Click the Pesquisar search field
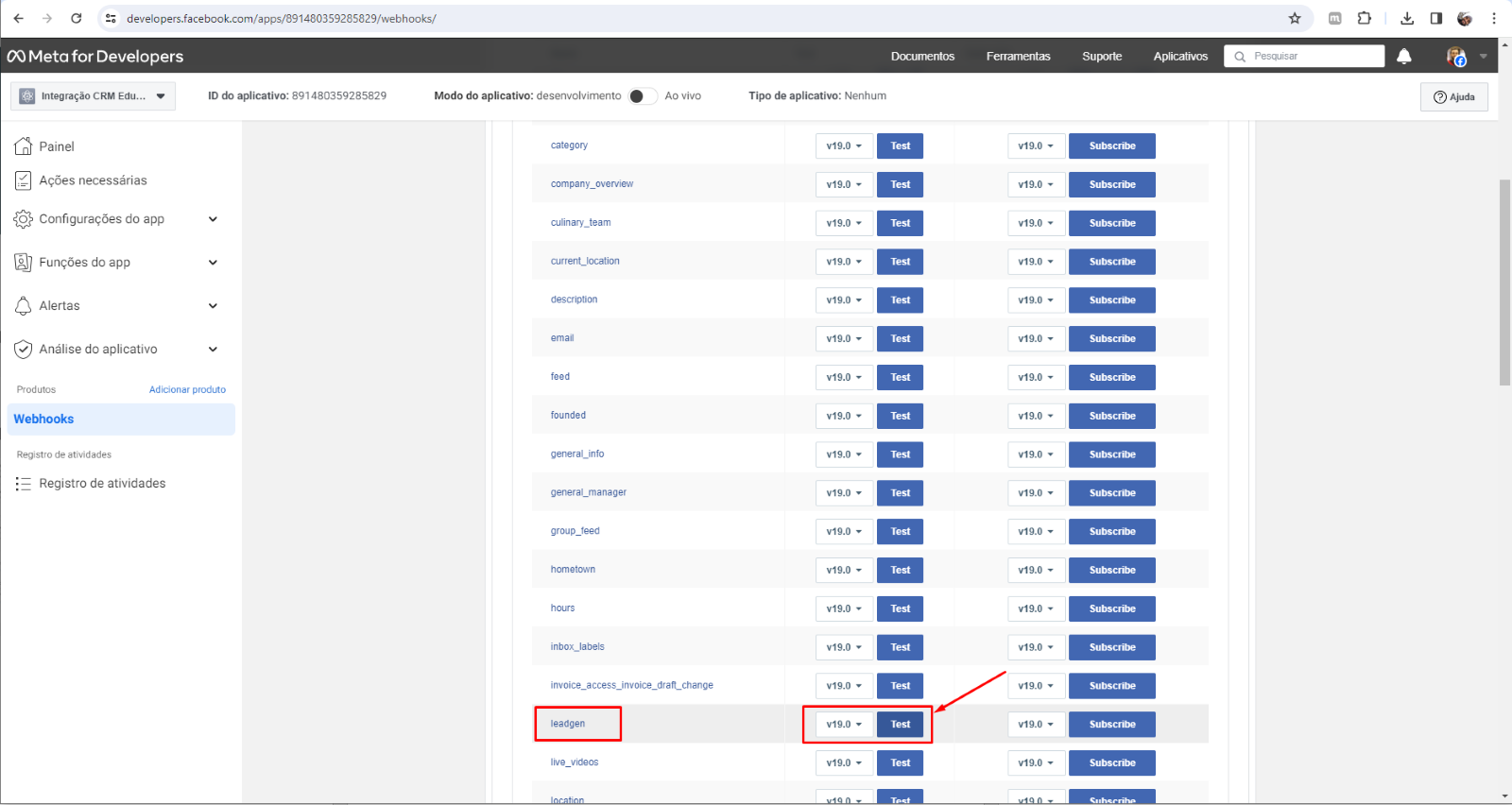Image resolution: width=1512 pixels, height=805 pixels. [1304, 57]
